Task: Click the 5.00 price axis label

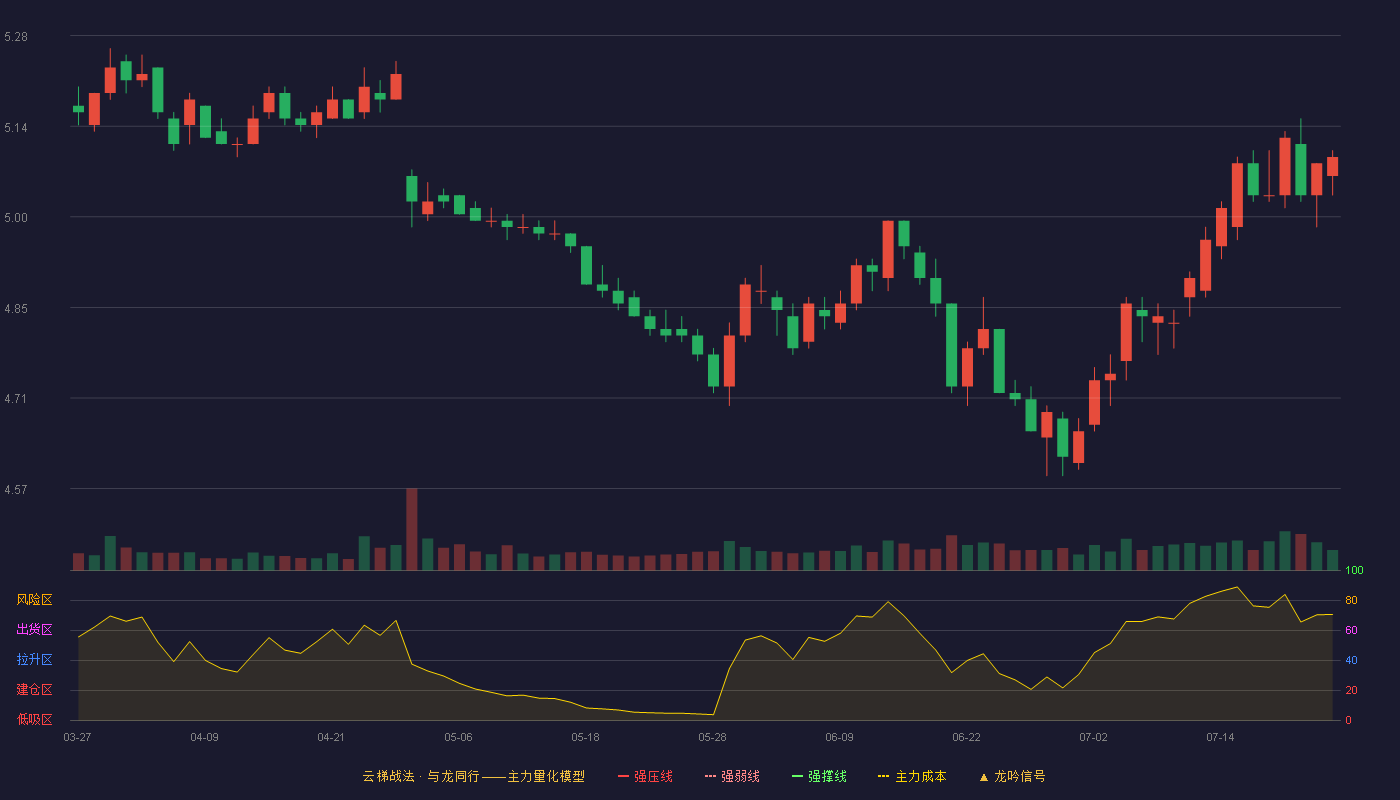Action: [16, 218]
